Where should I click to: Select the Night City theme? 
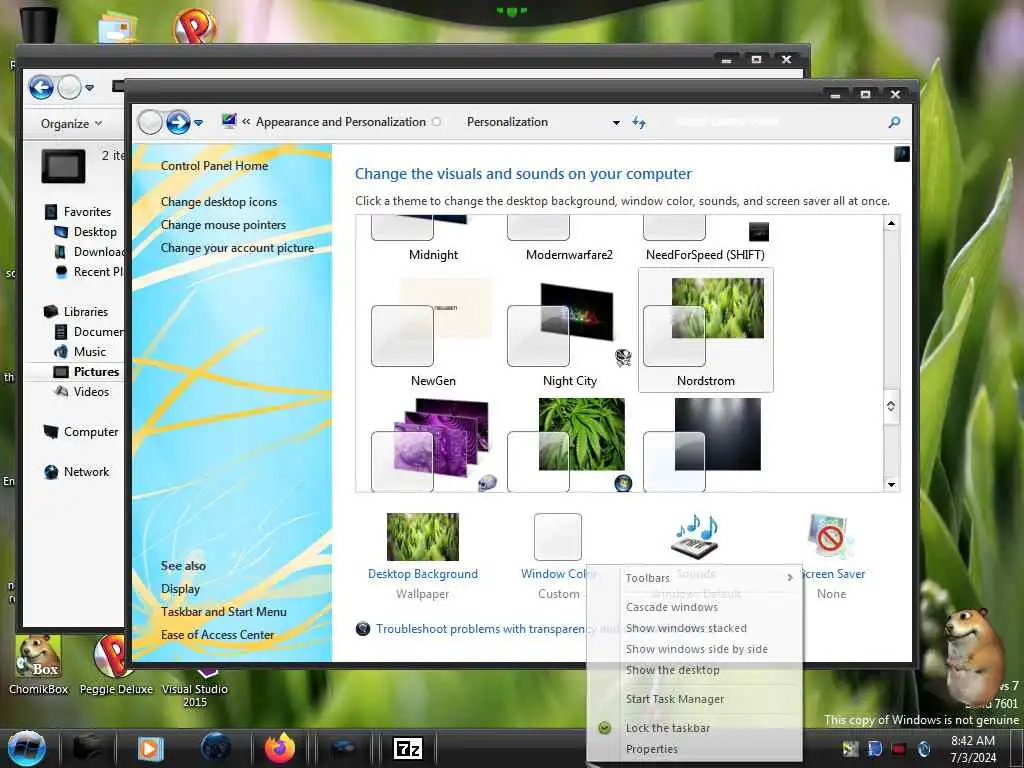coord(569,330)
